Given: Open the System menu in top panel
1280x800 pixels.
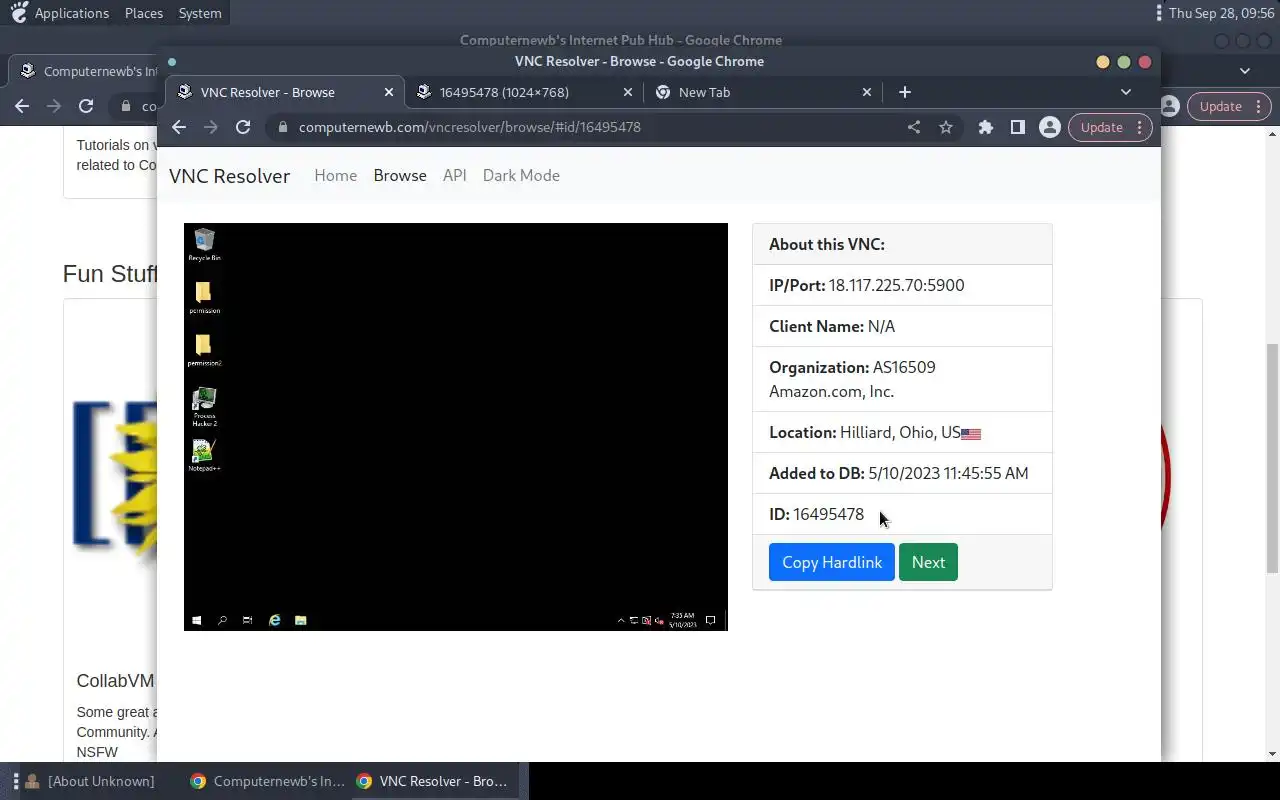Looking at the screenshot, I should 200,13.
